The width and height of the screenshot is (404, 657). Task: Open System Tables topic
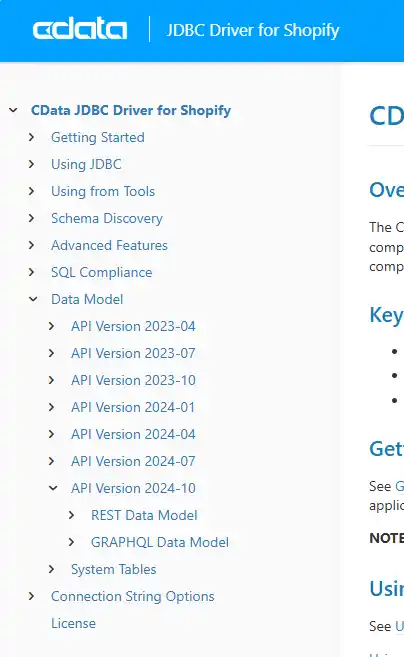pyautogui.click(x=114, y=569)
